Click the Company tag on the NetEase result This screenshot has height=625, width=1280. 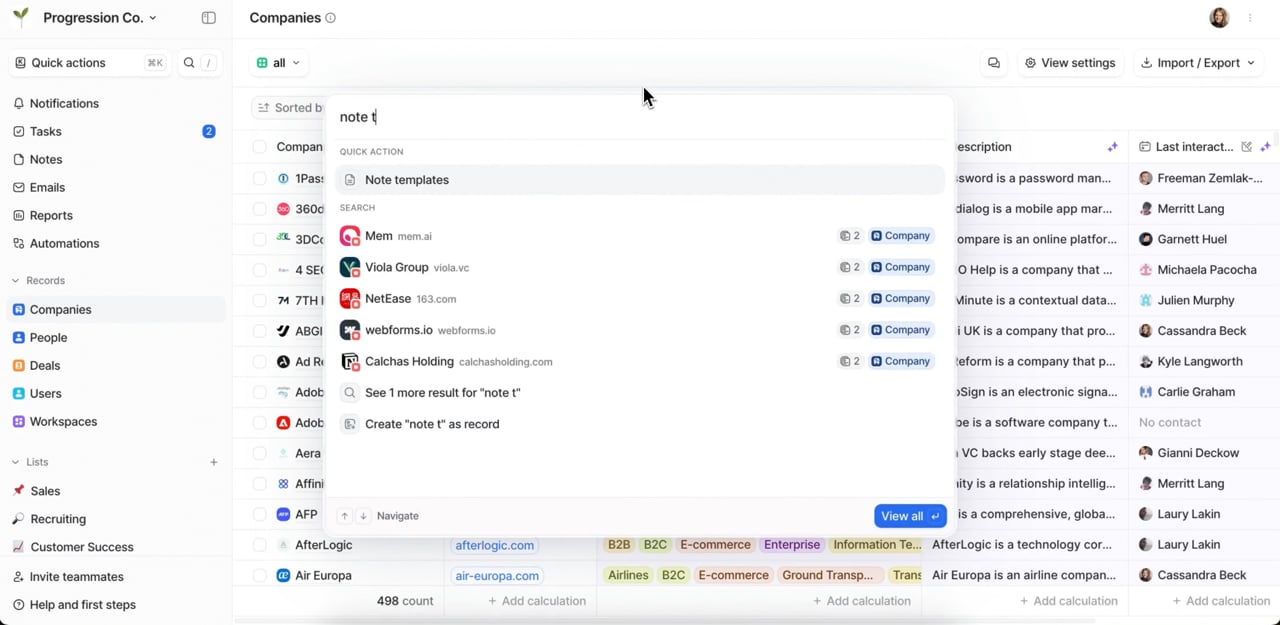(901, 299)
